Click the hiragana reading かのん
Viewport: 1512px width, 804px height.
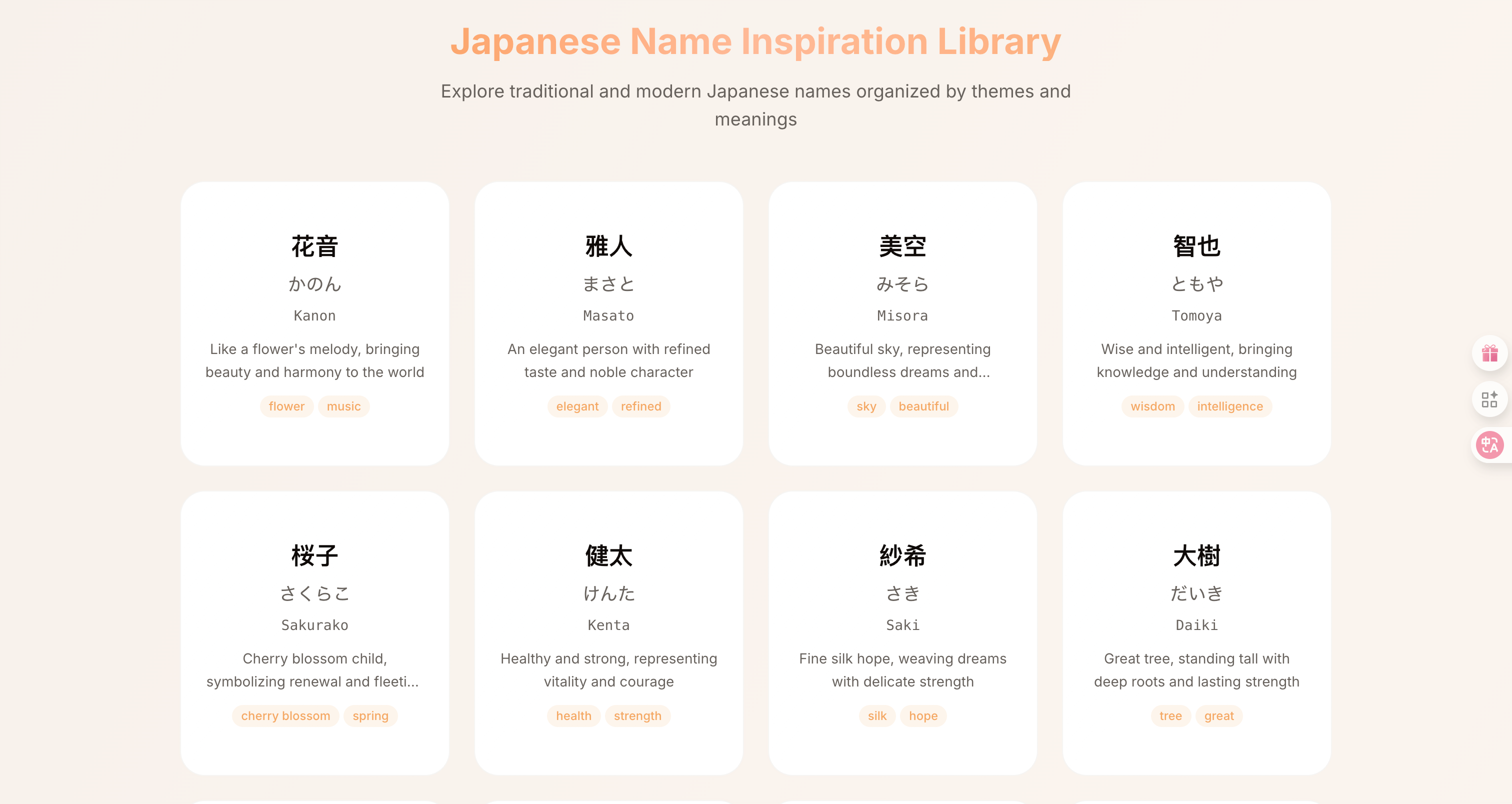click(x=315, y=284)
